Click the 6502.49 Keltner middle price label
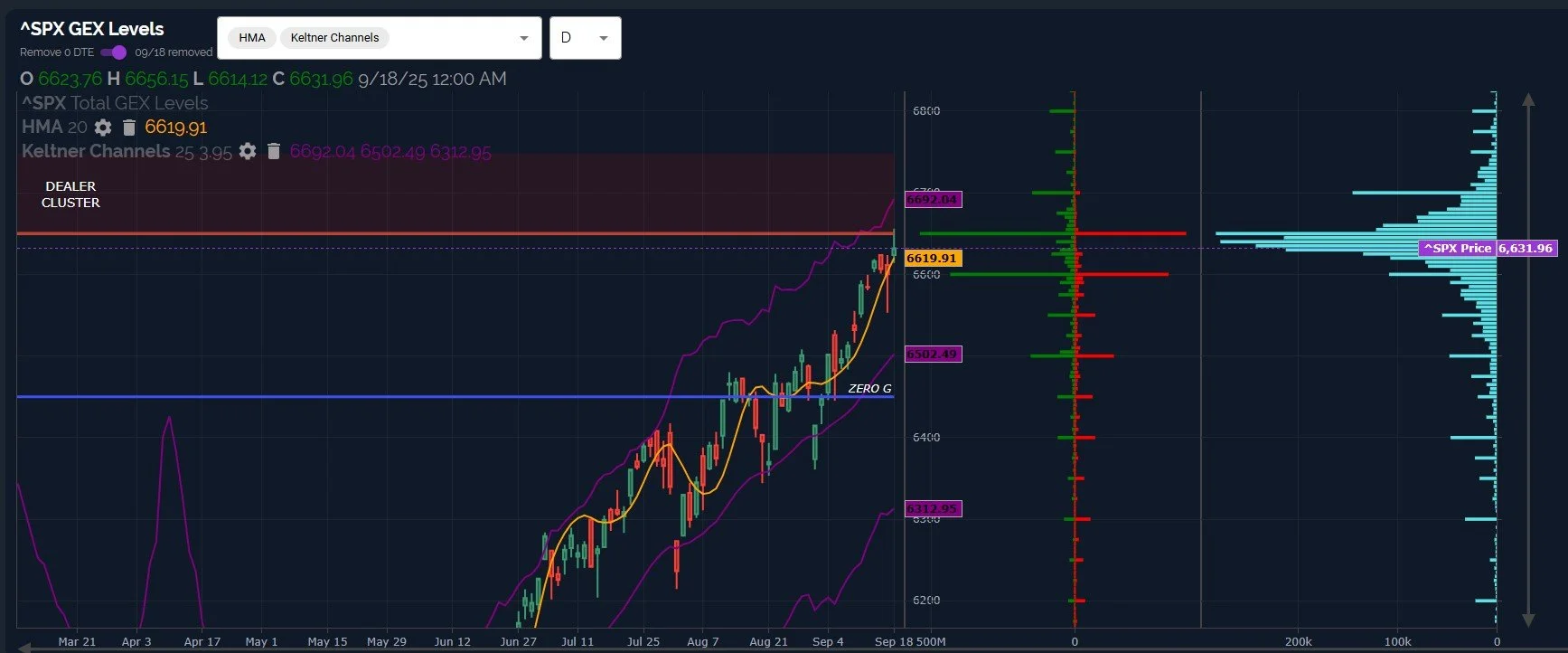Image resolution: width=1568 pixels, height=653 pixels. click(933, 355)
